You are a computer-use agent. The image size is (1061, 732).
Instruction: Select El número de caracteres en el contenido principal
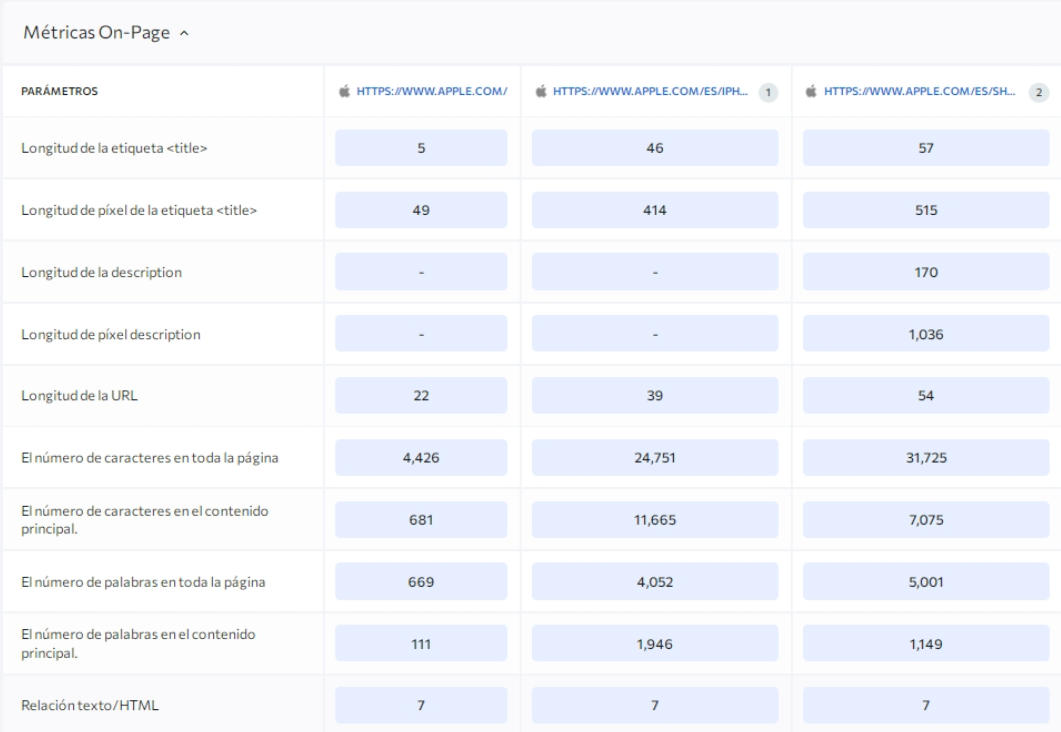pos(145,520)
